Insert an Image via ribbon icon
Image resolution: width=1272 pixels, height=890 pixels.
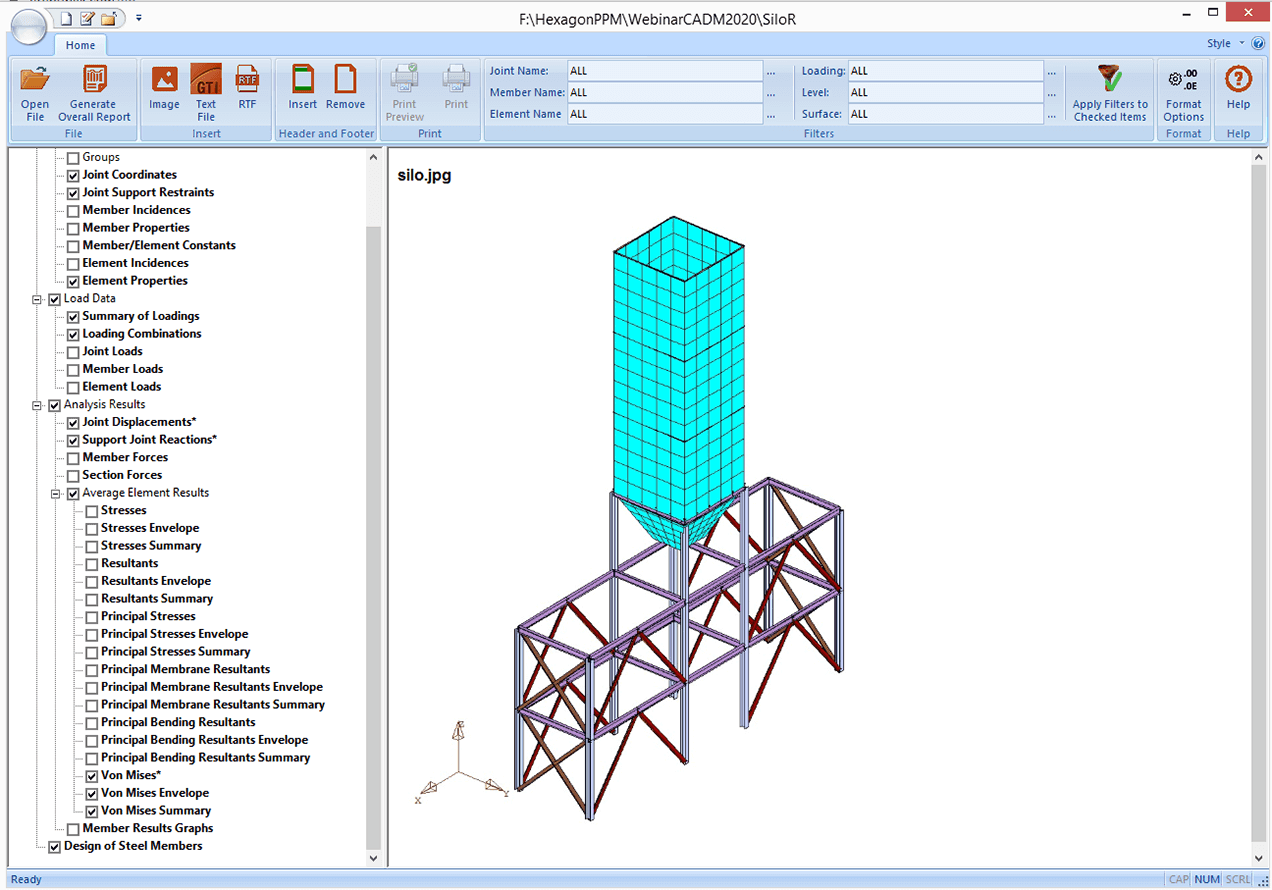click(164, 81)
